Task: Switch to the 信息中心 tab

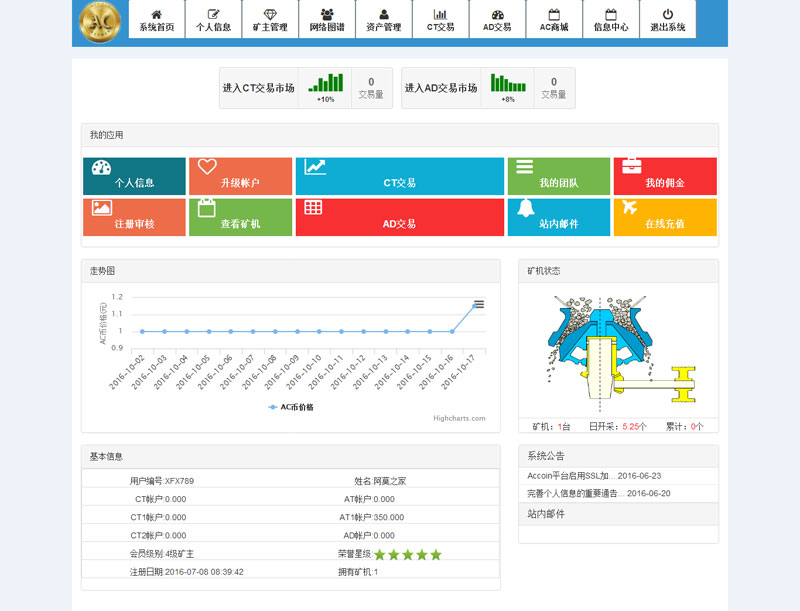Action: [x=610, y=24]
